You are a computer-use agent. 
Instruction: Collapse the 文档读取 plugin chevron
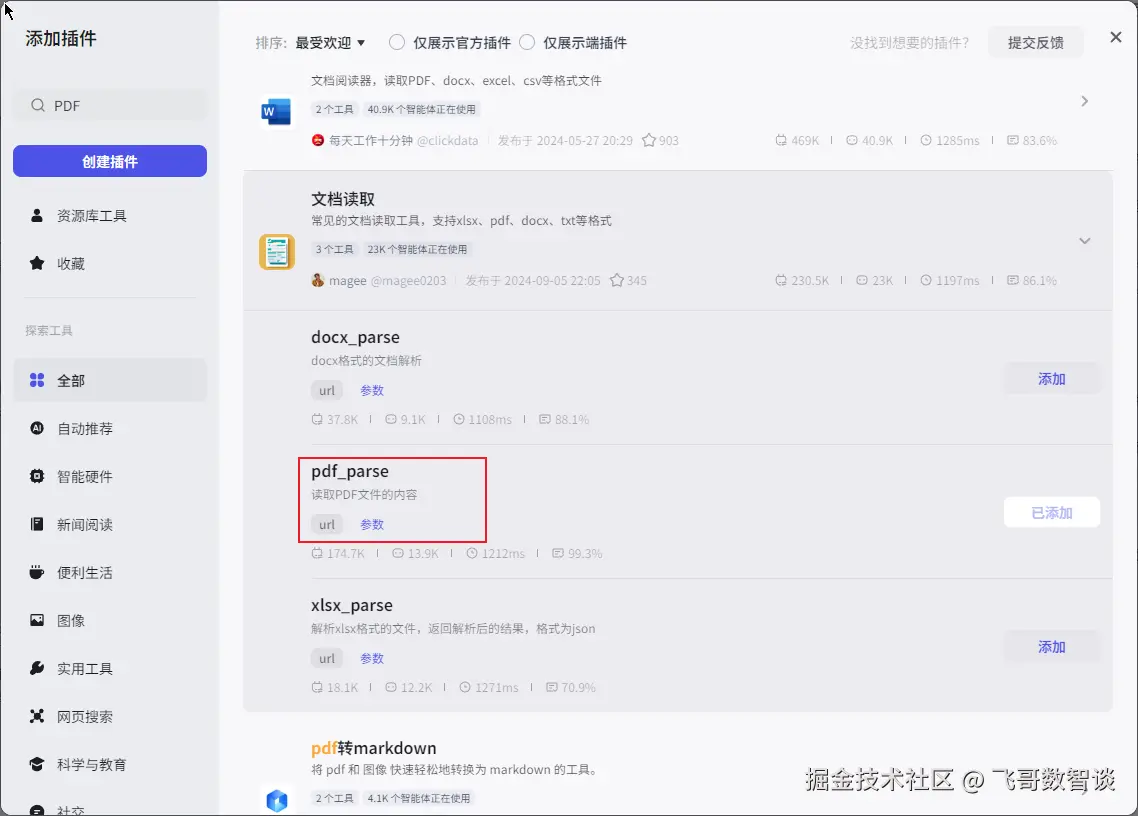tap(1085, 241)
